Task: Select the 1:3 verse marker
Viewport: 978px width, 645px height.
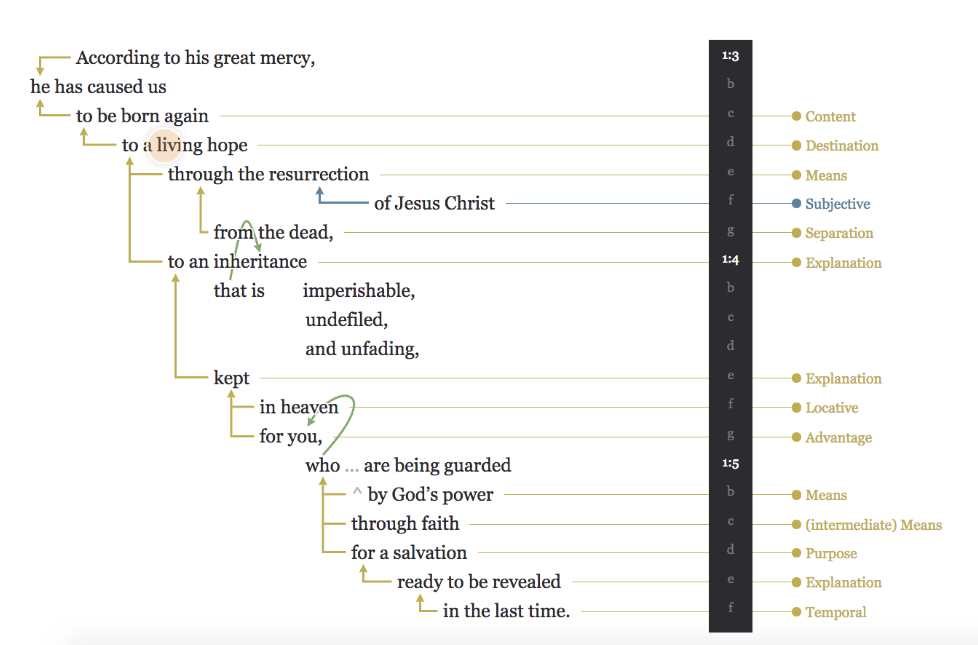Action: 730,56
